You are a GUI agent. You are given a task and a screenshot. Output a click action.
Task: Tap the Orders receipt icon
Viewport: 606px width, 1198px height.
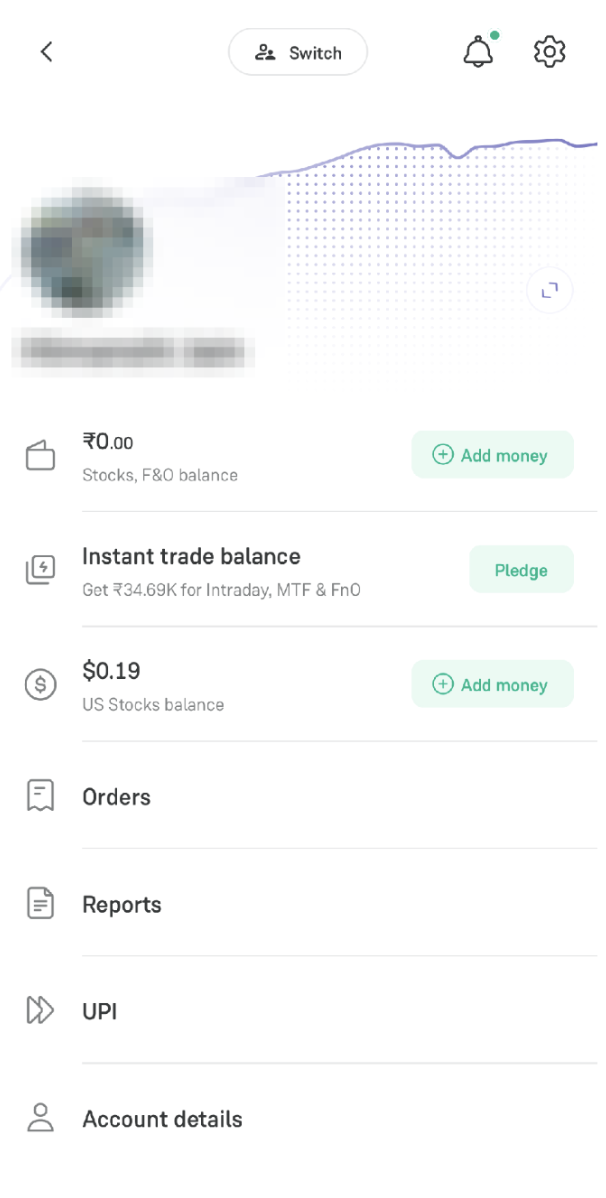(41, 796)
